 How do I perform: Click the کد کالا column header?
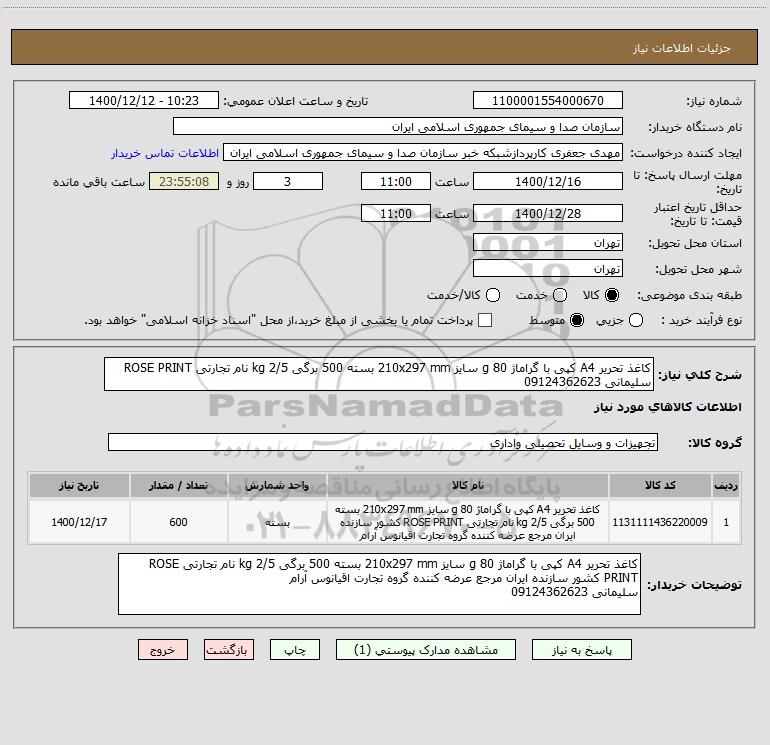coord(660,486)
